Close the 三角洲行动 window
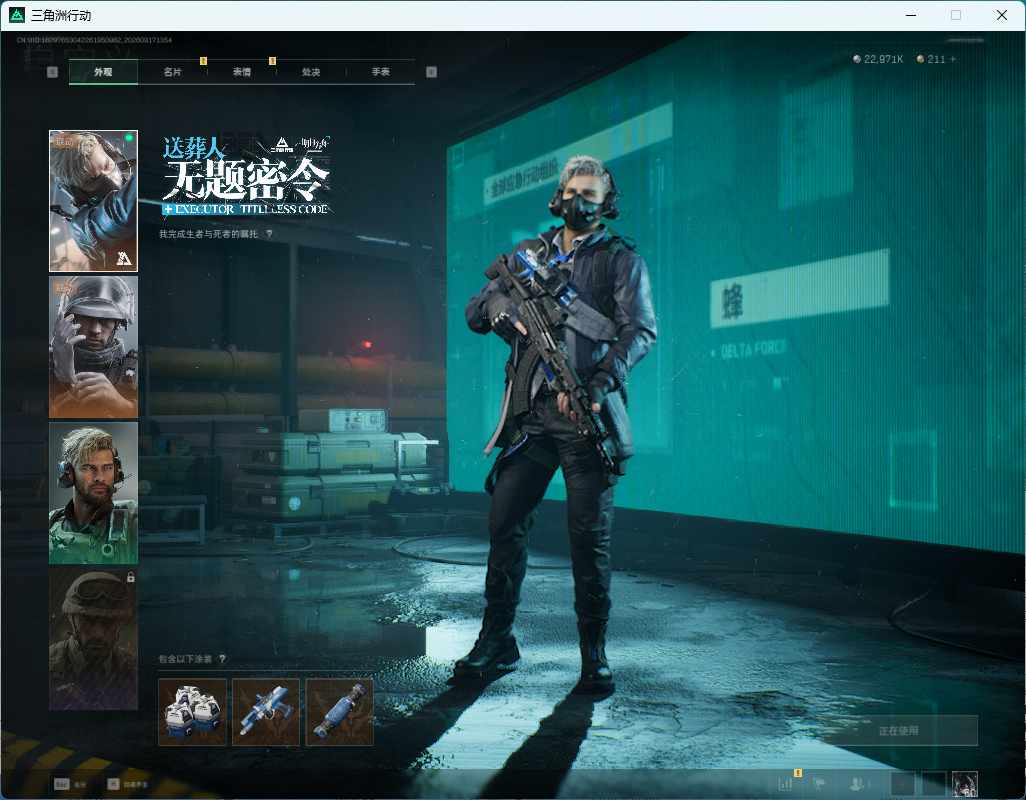 [1002, 15]
